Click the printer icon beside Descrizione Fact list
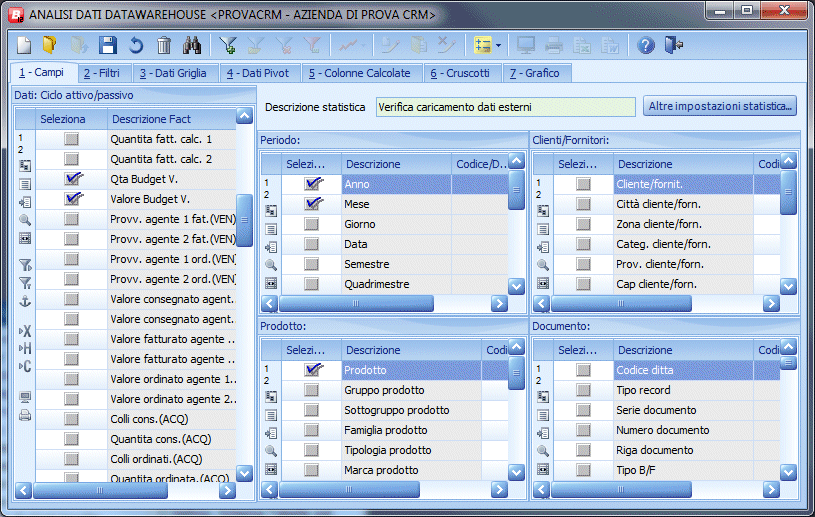The width and height of the screenshot is (815, 517). pos(25,416)
